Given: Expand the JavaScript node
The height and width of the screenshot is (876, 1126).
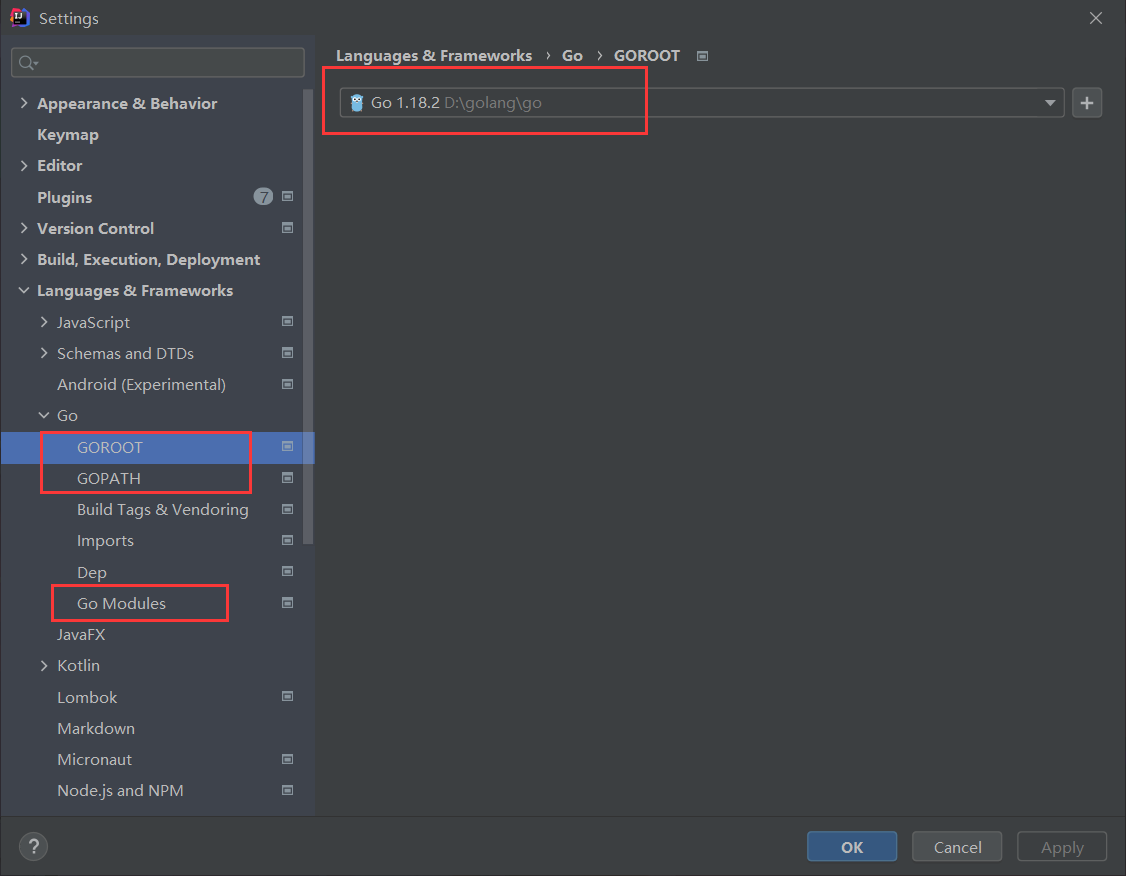Looking at the screenshot, I should (x=45, y=322).
